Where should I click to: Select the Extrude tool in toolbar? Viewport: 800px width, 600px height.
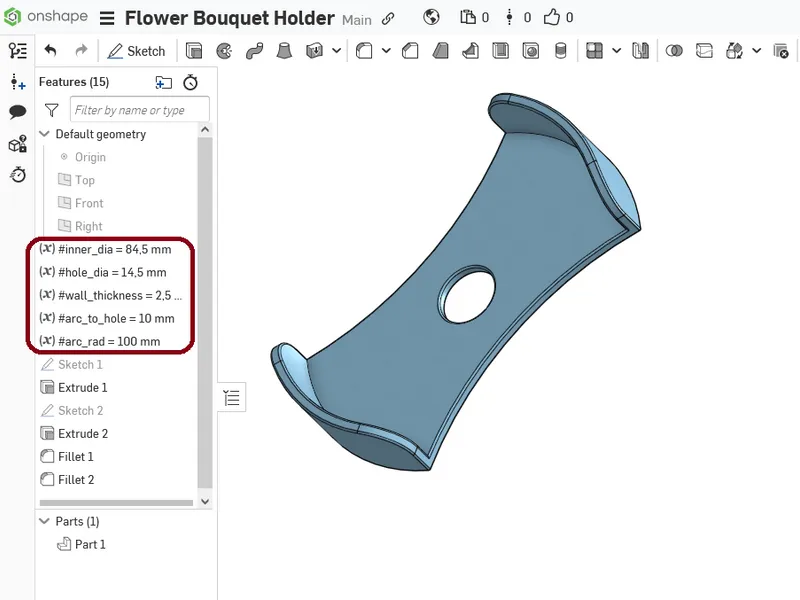click(194, 51)
